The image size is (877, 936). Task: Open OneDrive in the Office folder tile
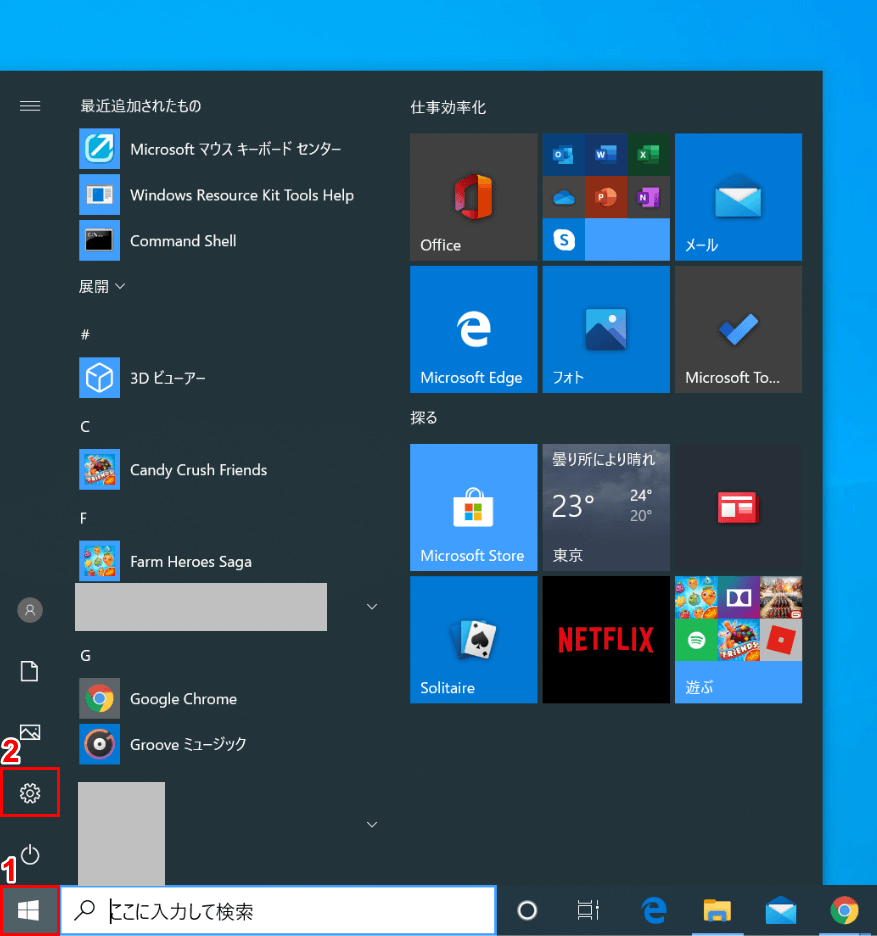pos(564,197)
